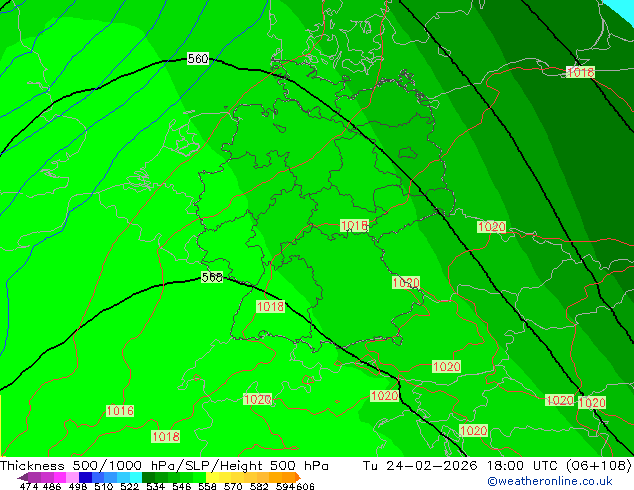Pick the dark purple legend swatch above 474
634x490 pixels.
[34, 477]
